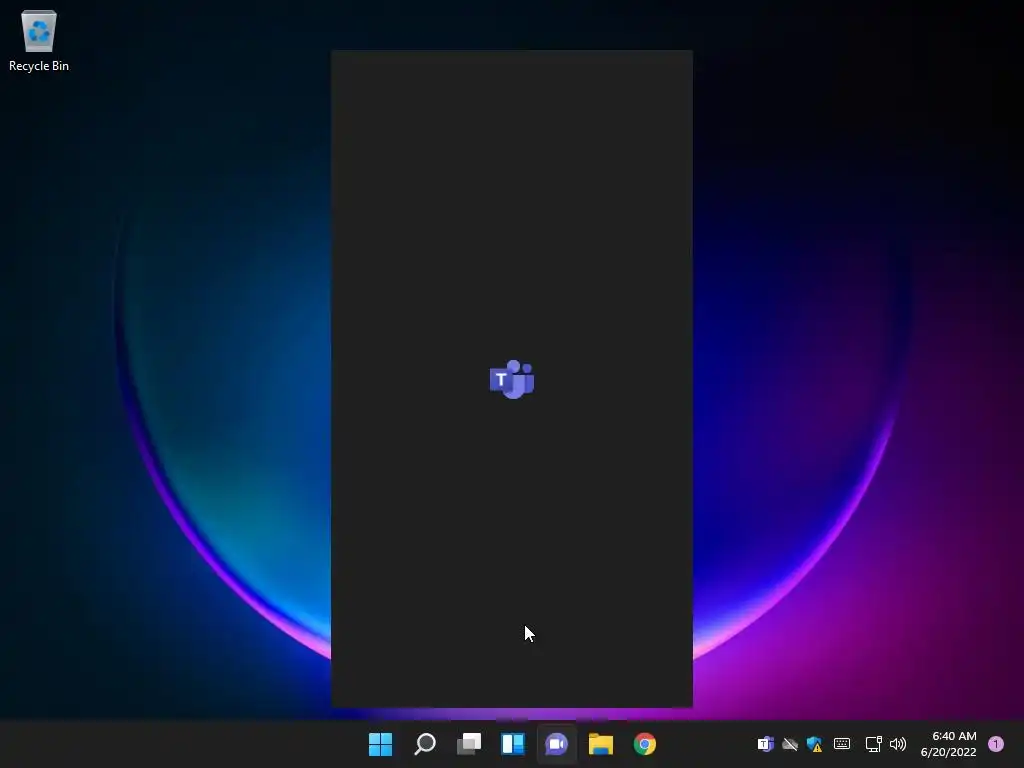Open the touch keyboard tray icon

(842, 744)
